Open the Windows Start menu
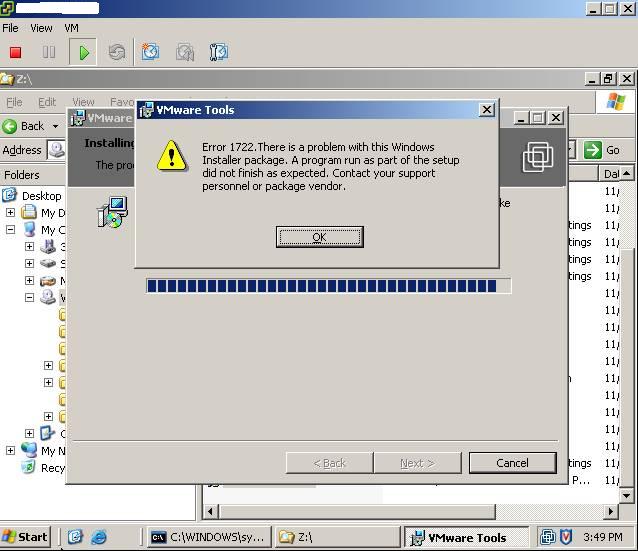 [x=25, y=537]
